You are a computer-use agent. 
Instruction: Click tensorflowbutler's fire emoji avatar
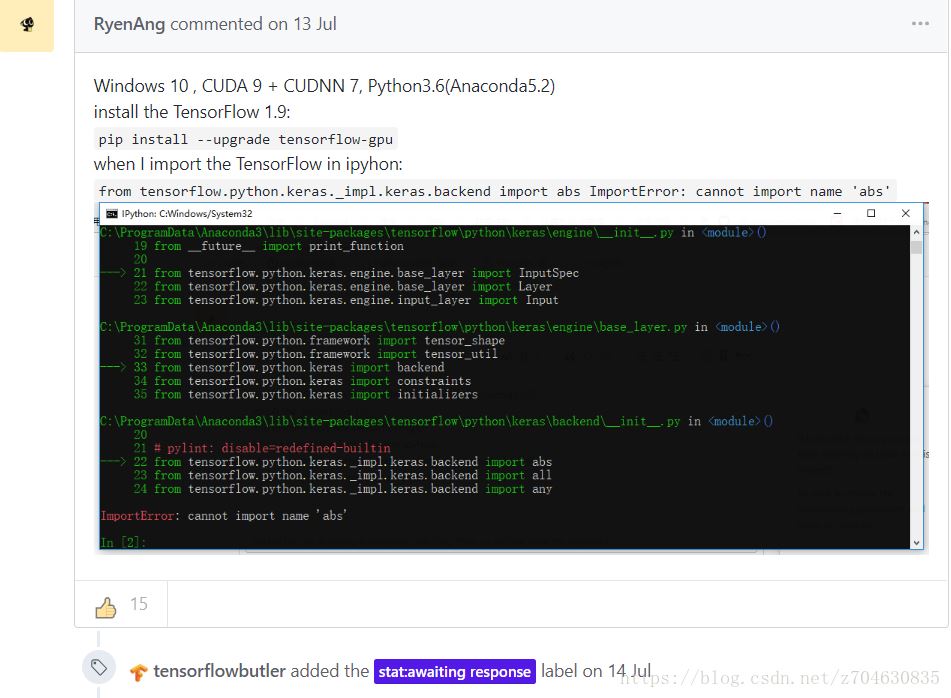tap(139, 672)
